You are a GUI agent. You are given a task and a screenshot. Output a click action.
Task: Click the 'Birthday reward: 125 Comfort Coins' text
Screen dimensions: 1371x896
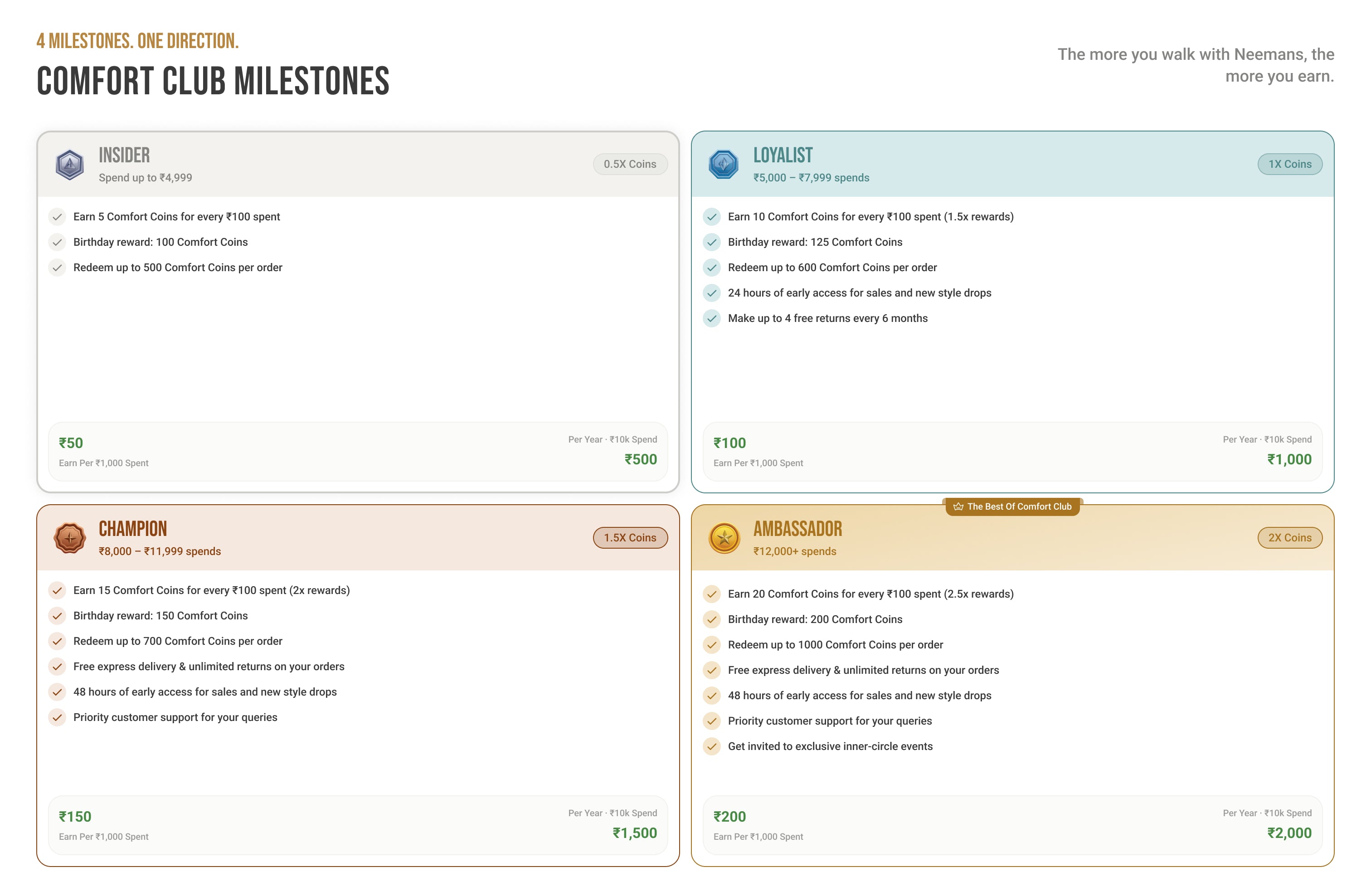tap(815, 242)
